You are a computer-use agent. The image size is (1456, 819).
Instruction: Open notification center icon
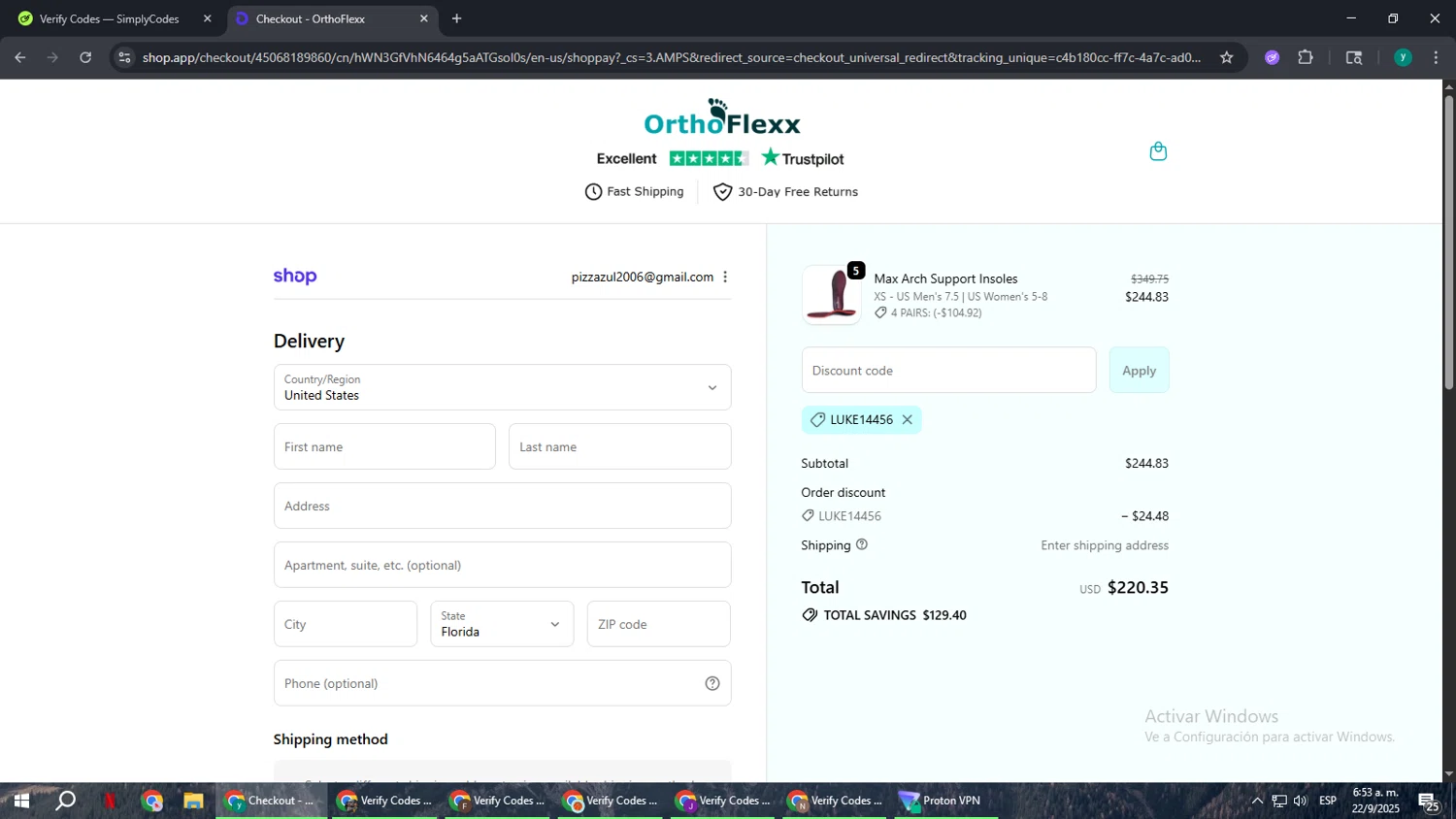1430,802
